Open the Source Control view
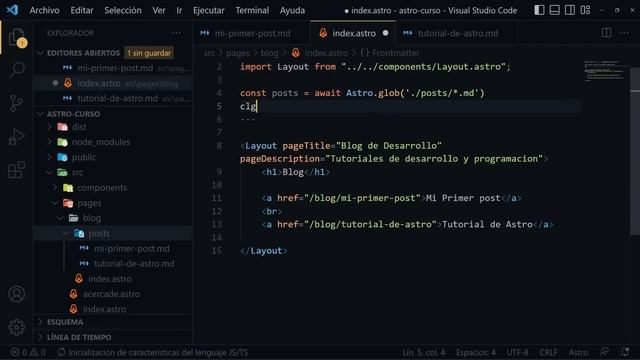Image resolution: width=640 pixels, height=360 pixels. coord(16,103)
